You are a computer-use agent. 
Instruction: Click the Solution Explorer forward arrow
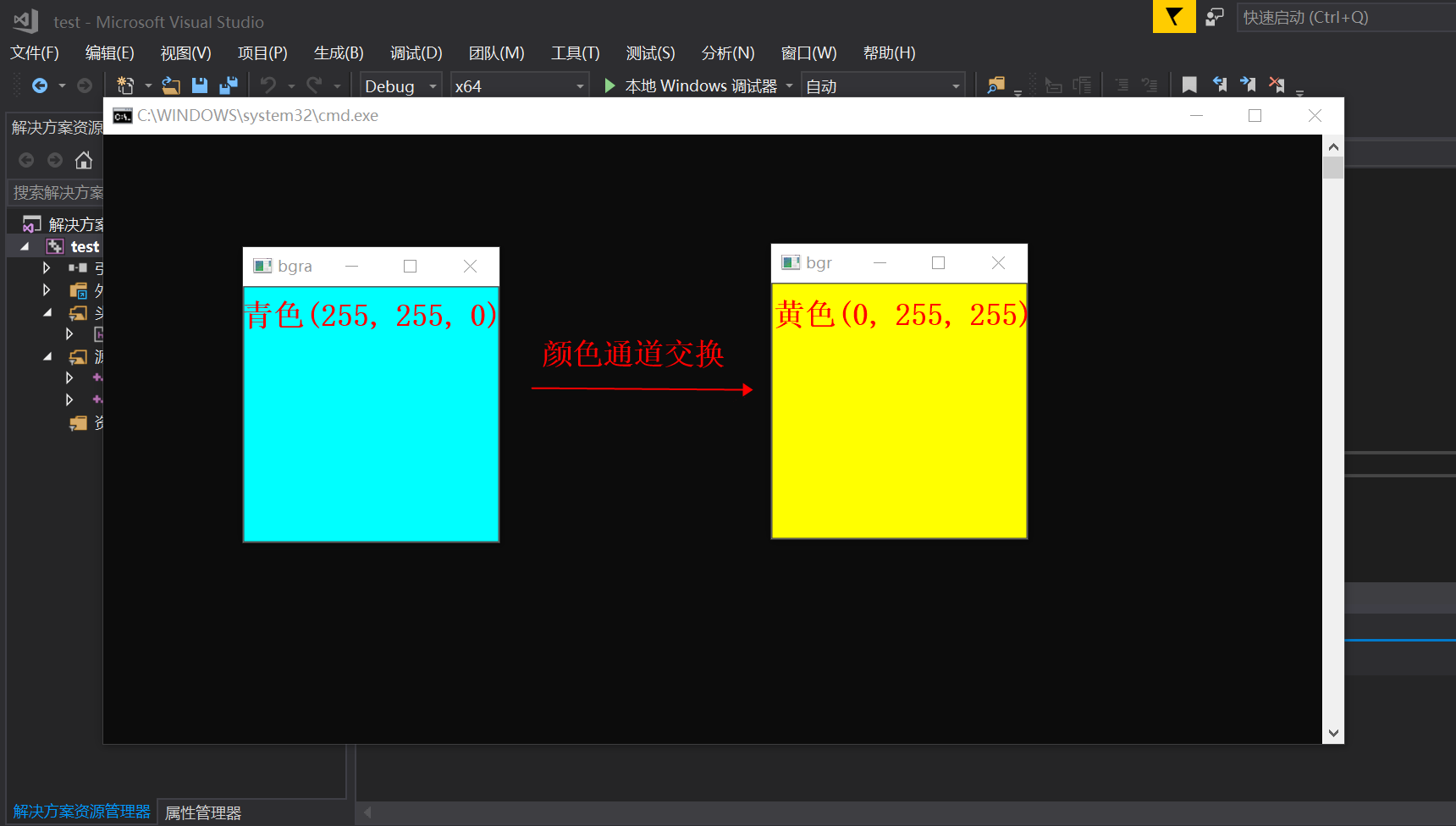55,160
